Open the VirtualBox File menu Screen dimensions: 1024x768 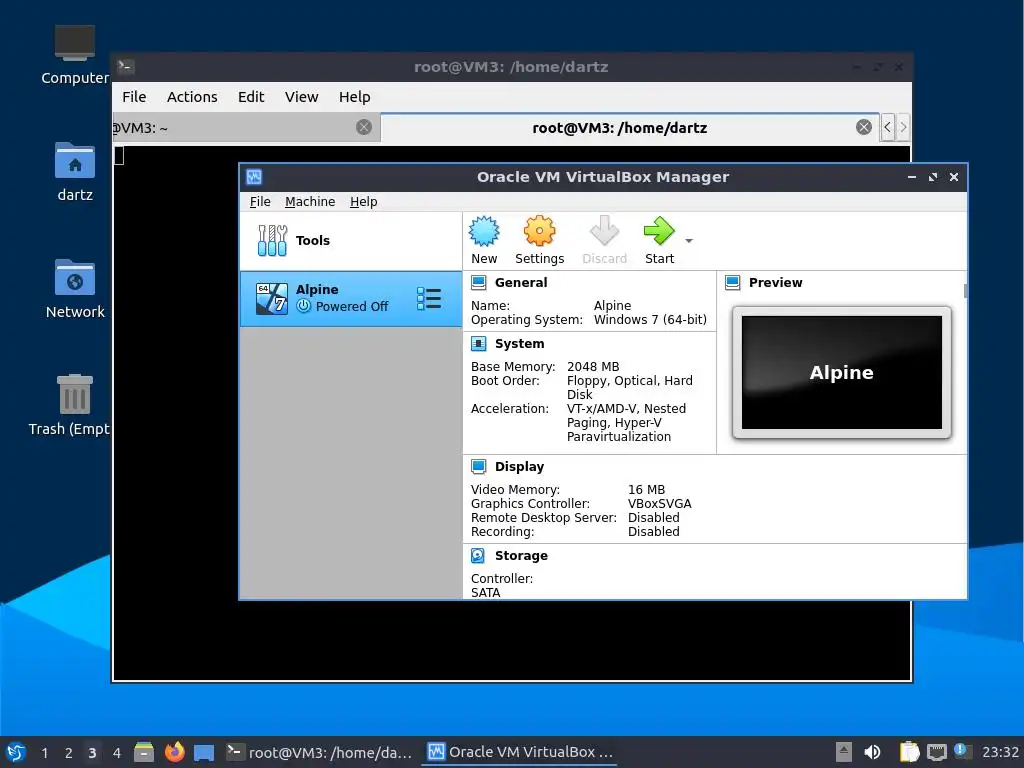click(x=260, y=202)
